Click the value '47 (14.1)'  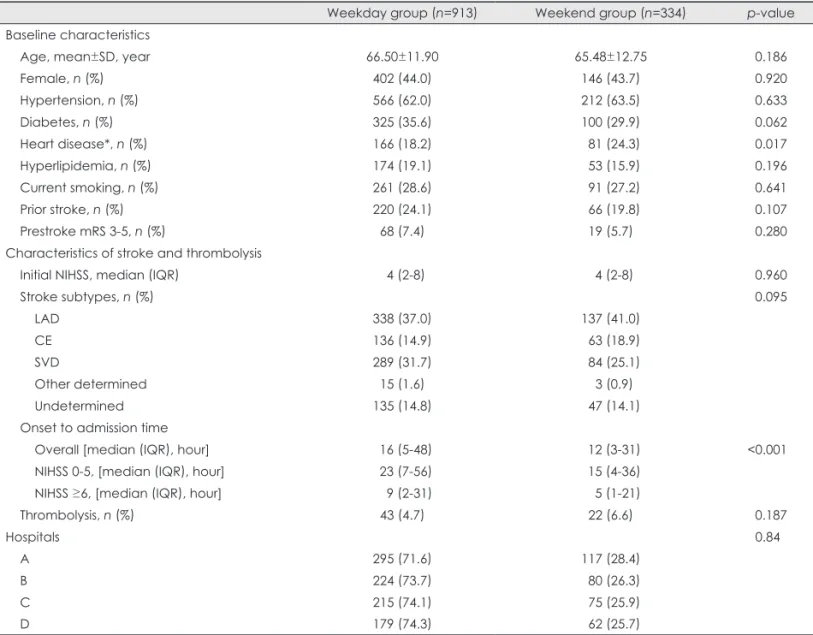pyautogui.click(x=613, y=406)
